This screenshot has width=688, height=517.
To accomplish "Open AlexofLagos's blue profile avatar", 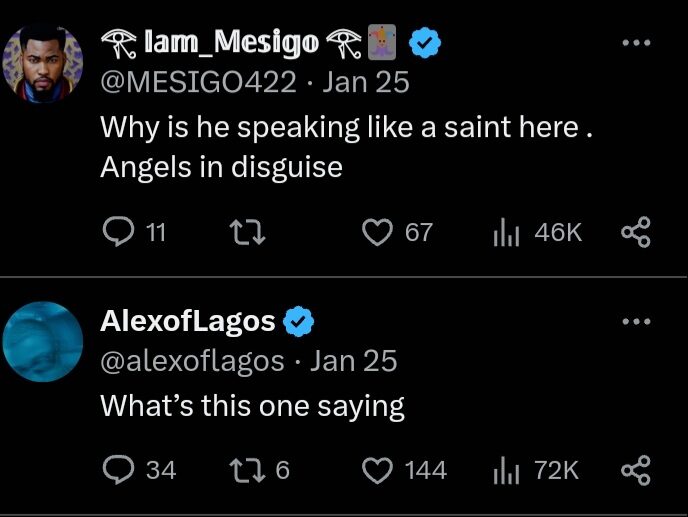I will click(43, 341).
